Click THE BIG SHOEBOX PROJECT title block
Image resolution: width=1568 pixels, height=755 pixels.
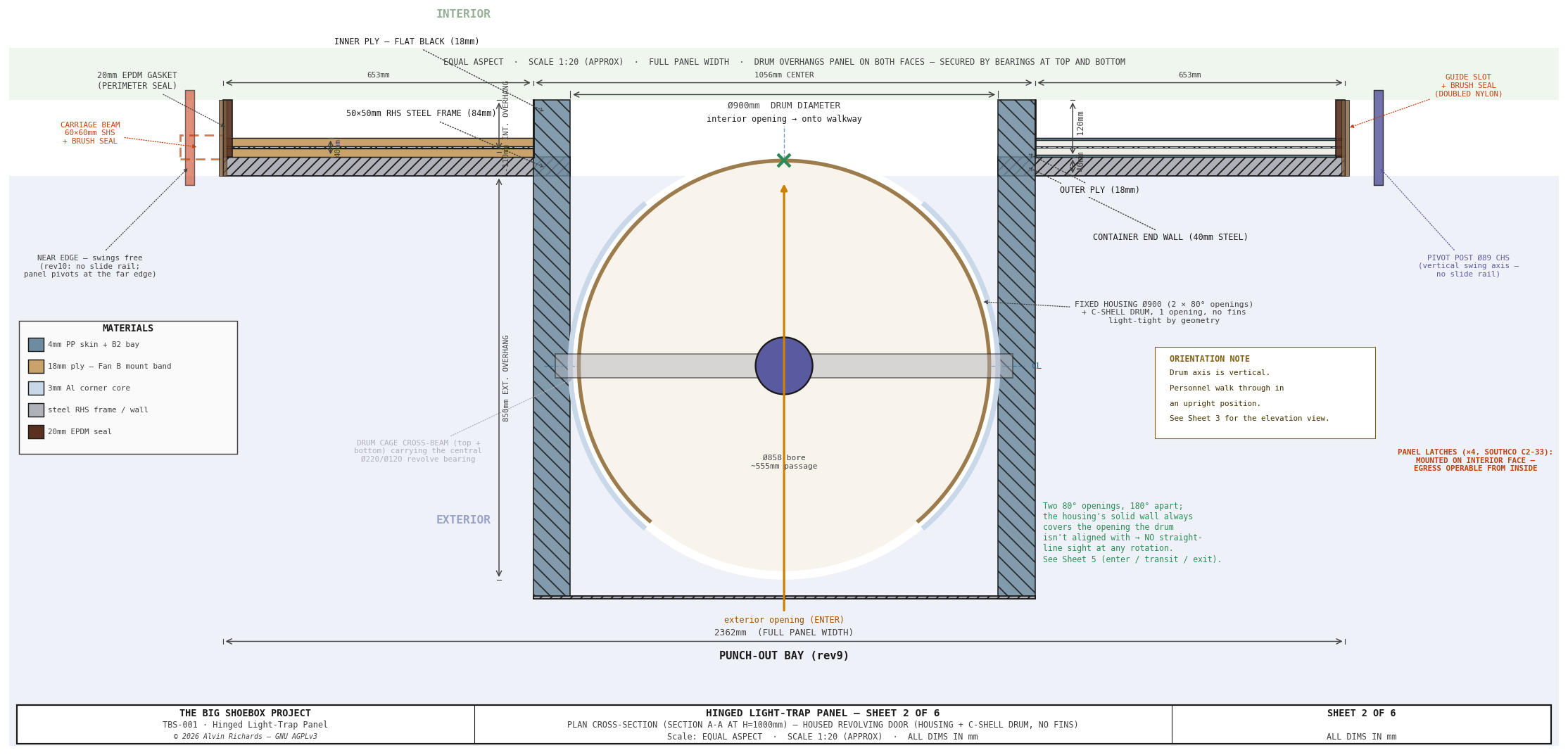pos(245,713)
